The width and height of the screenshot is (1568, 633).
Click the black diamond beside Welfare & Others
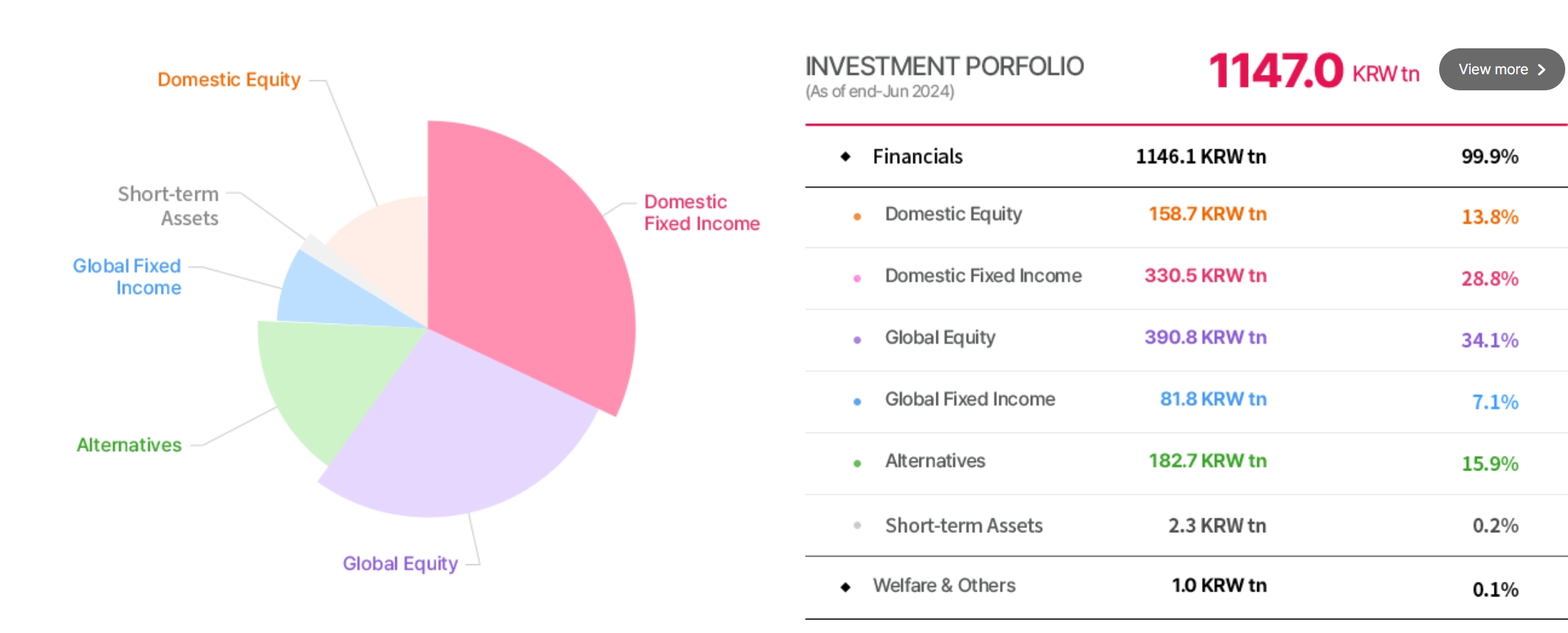pyautogui.click(x=846, y=587)
